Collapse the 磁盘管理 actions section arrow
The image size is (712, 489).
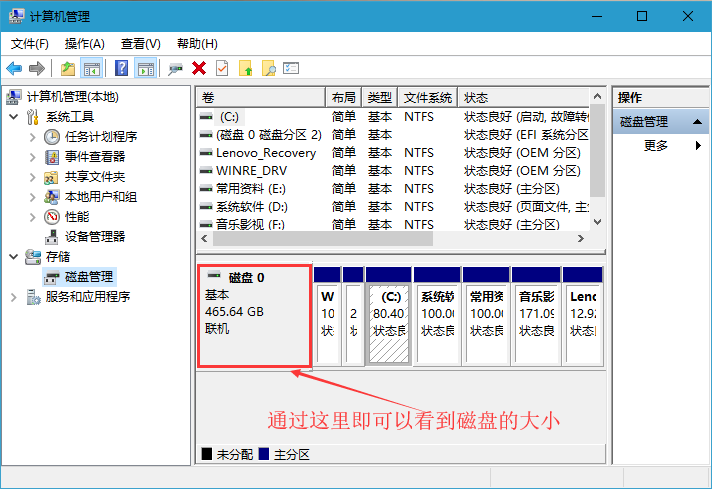(x=697, y=122)
